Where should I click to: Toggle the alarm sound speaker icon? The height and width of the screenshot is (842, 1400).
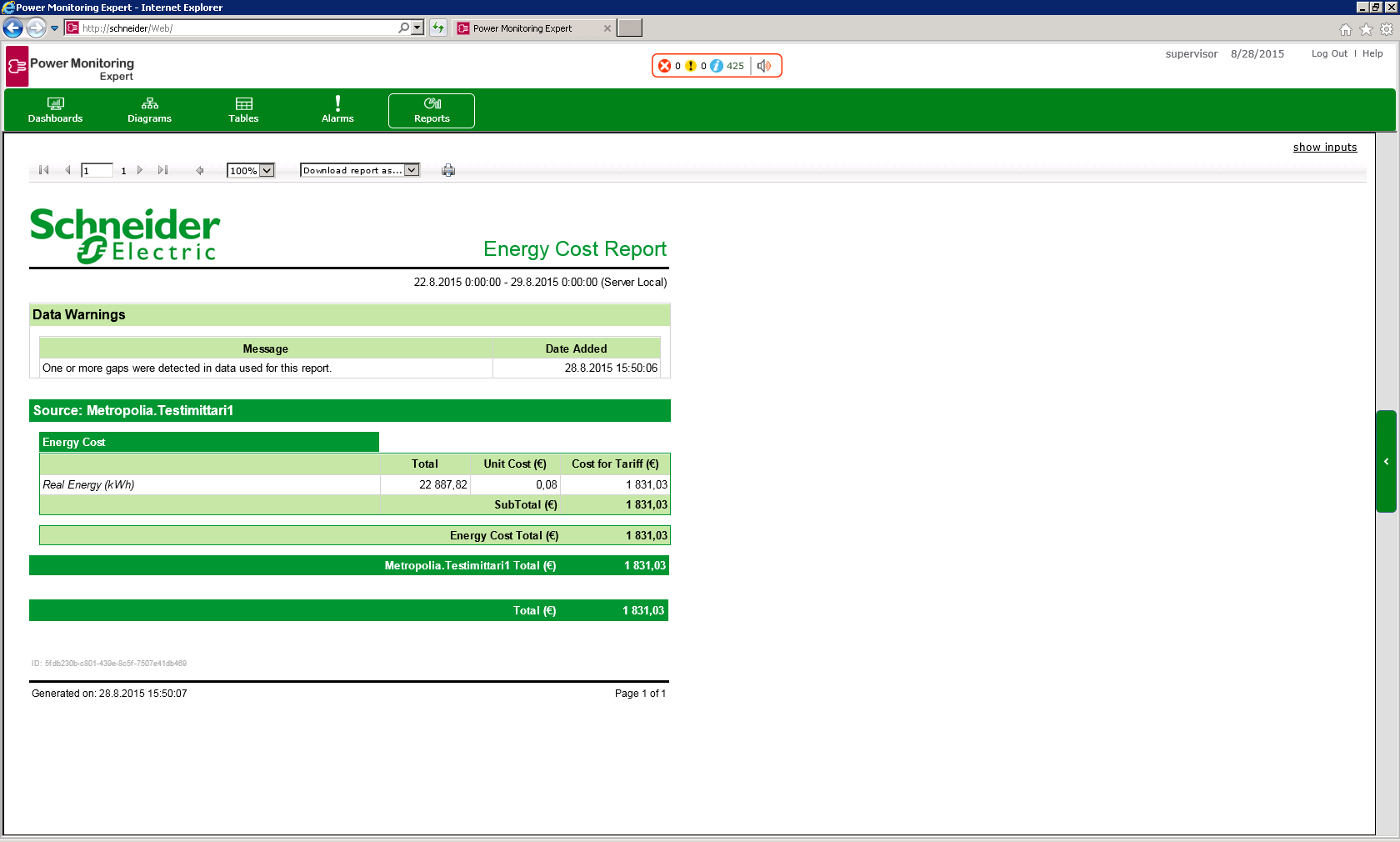[x=764, y=66]
